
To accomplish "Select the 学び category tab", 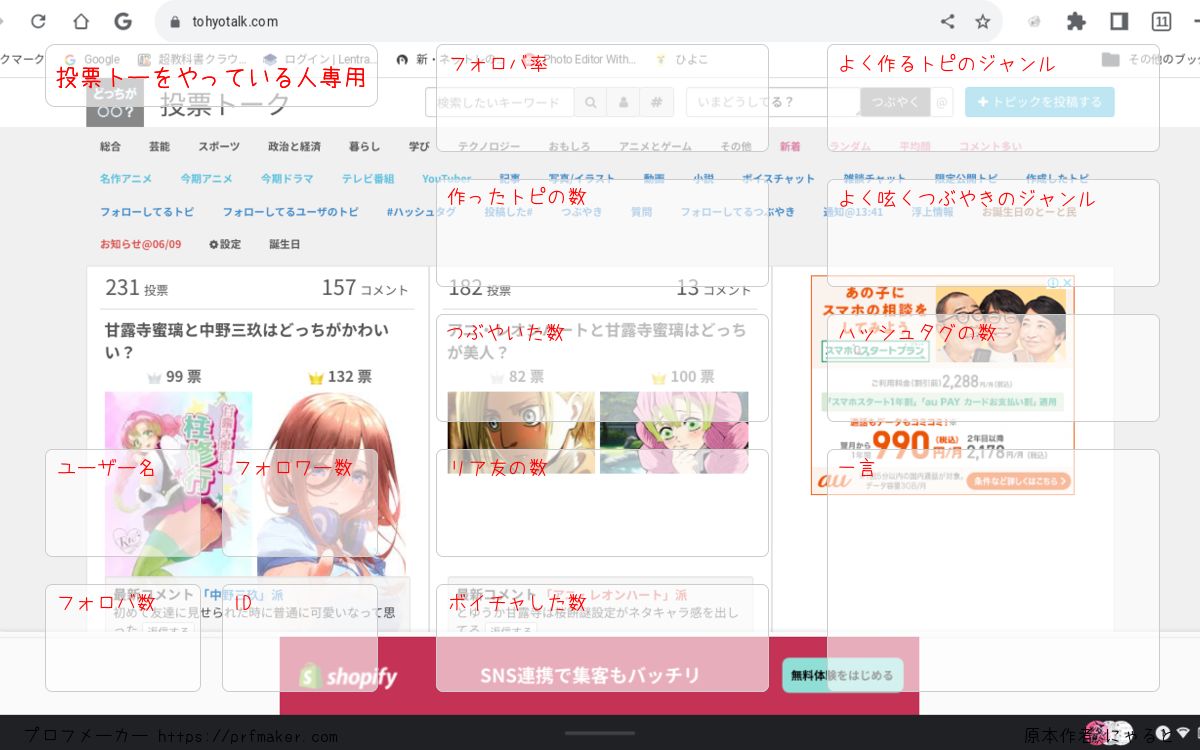I will pyautogui.click(x=419, y=146).
